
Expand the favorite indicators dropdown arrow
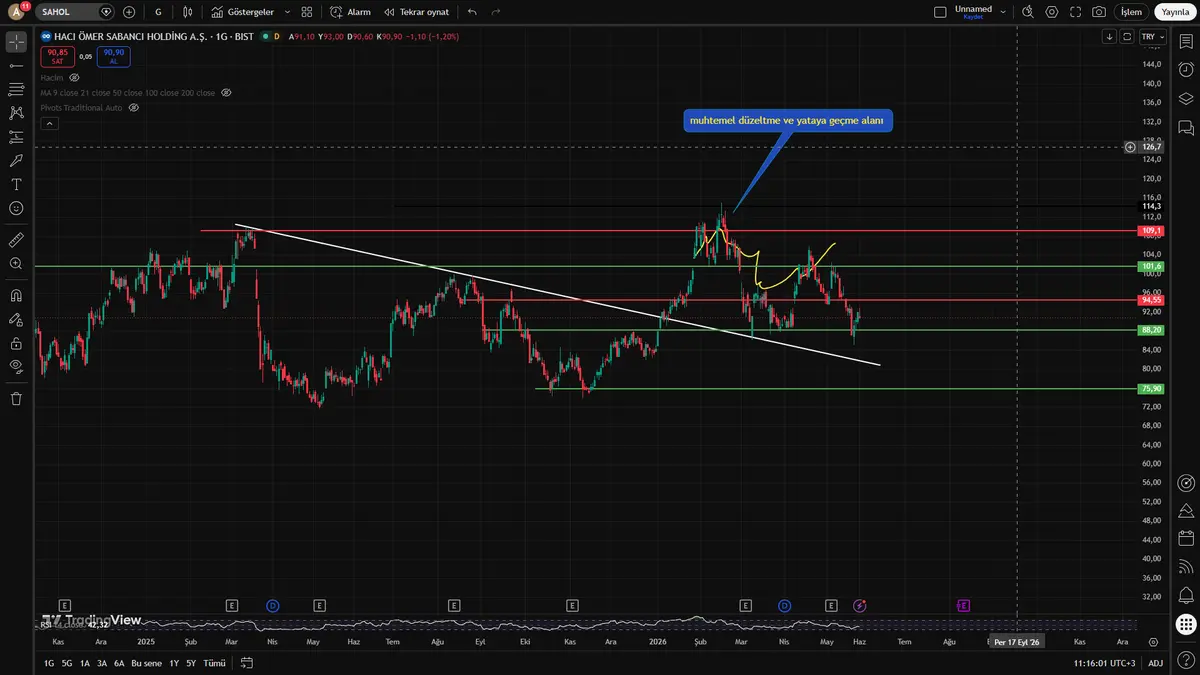tap(288, 12)
